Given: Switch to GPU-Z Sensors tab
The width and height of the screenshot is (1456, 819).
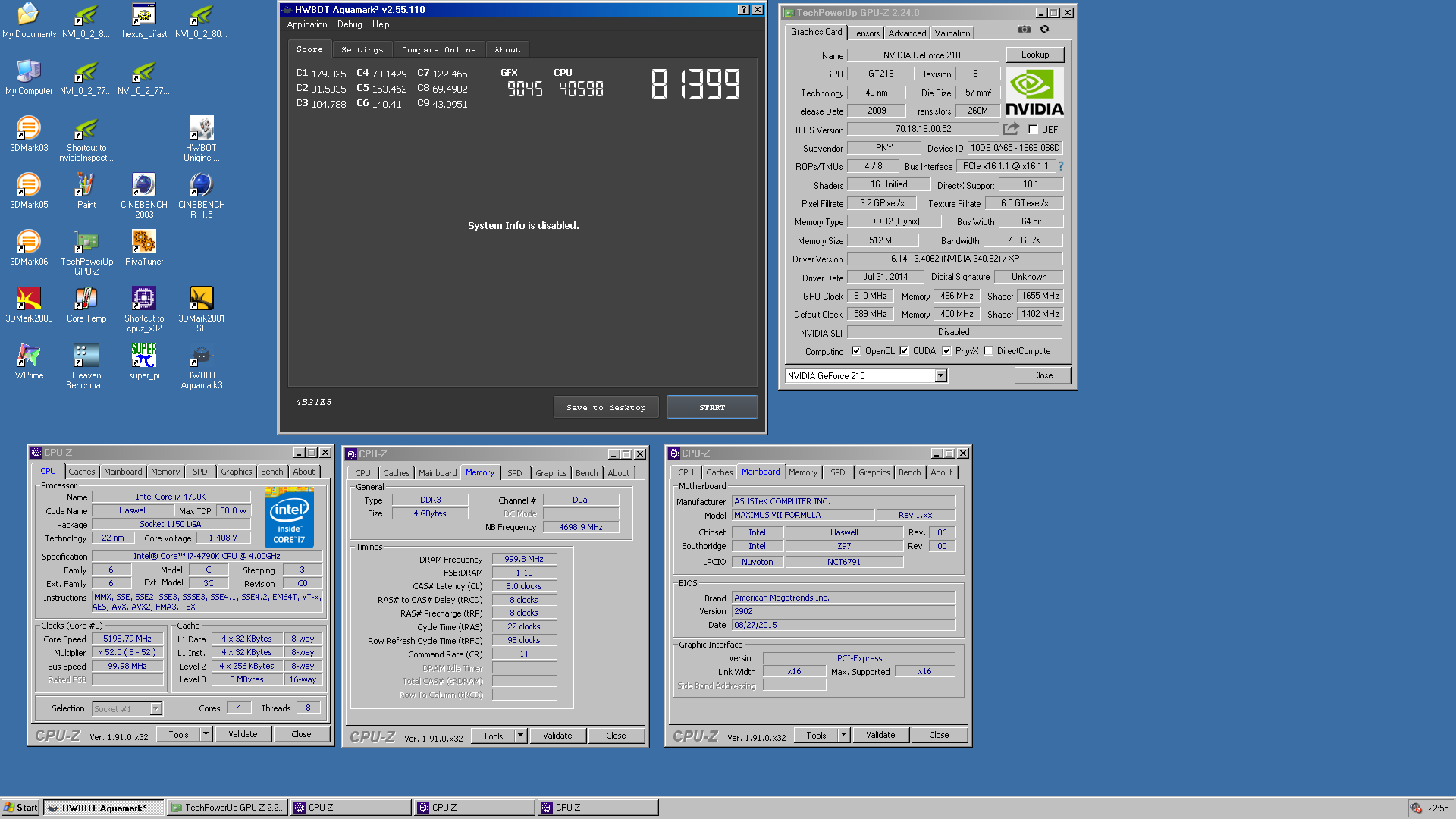Looking at the screenshot, I should (x=865, y=33).
